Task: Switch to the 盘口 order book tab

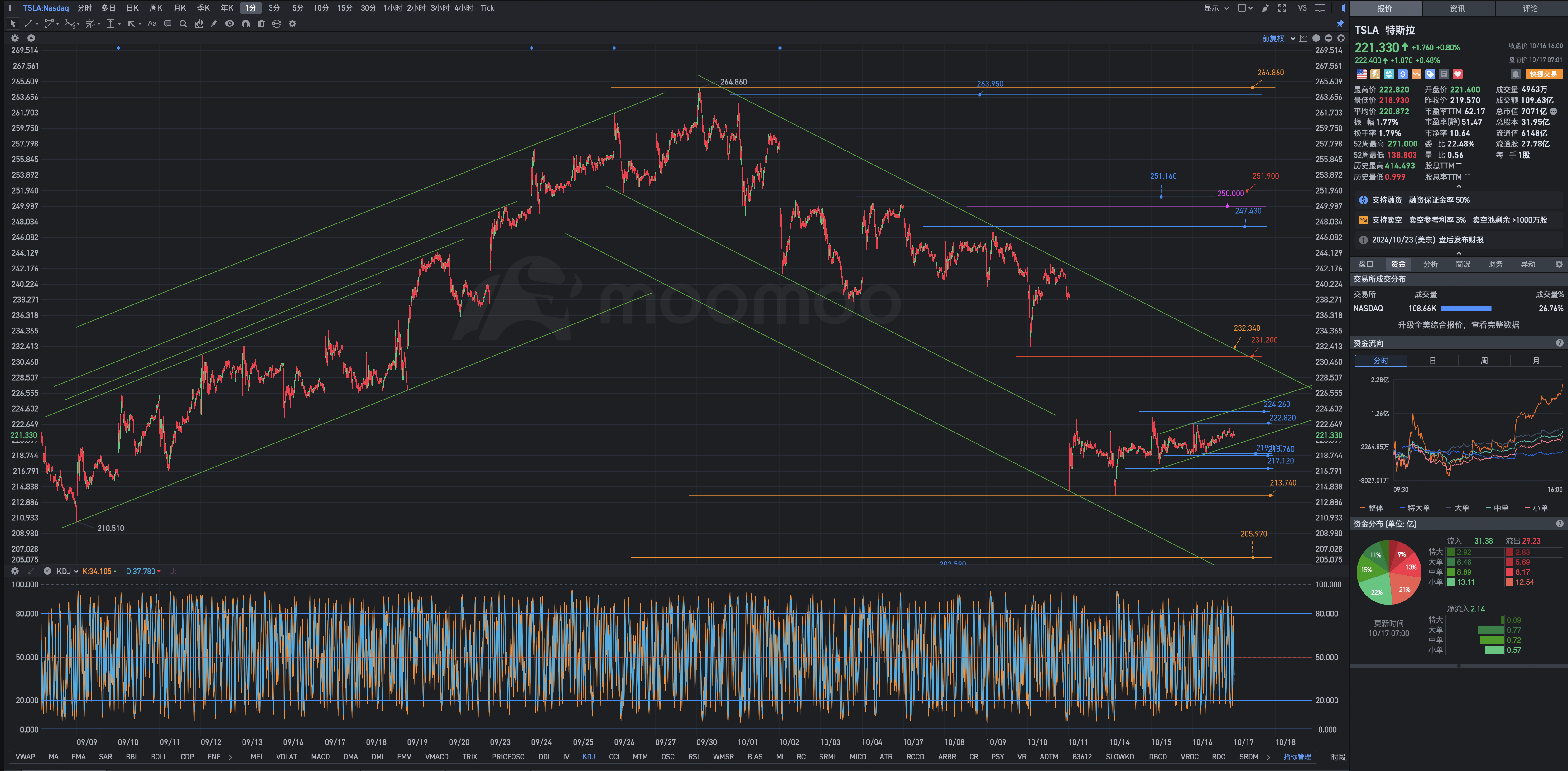Action: tap(1366, 264)
